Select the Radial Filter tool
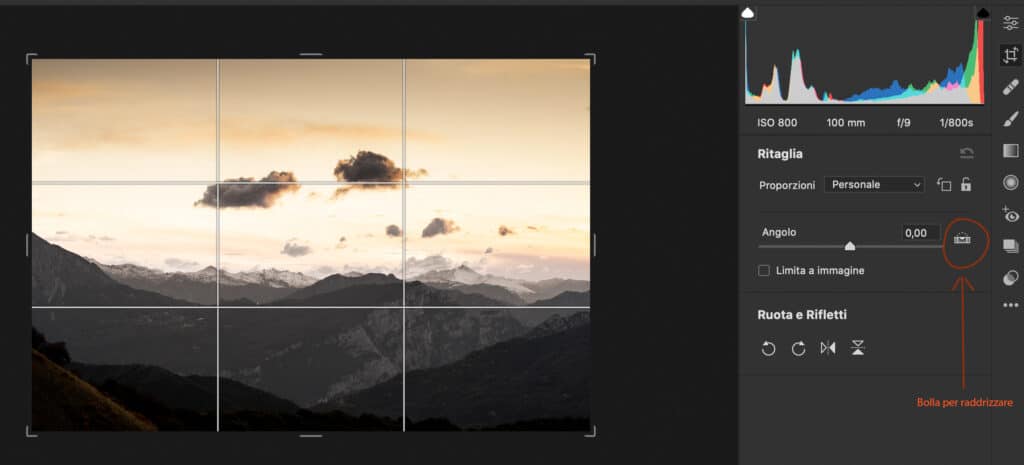1024x465 pixels. point(1011,183)
